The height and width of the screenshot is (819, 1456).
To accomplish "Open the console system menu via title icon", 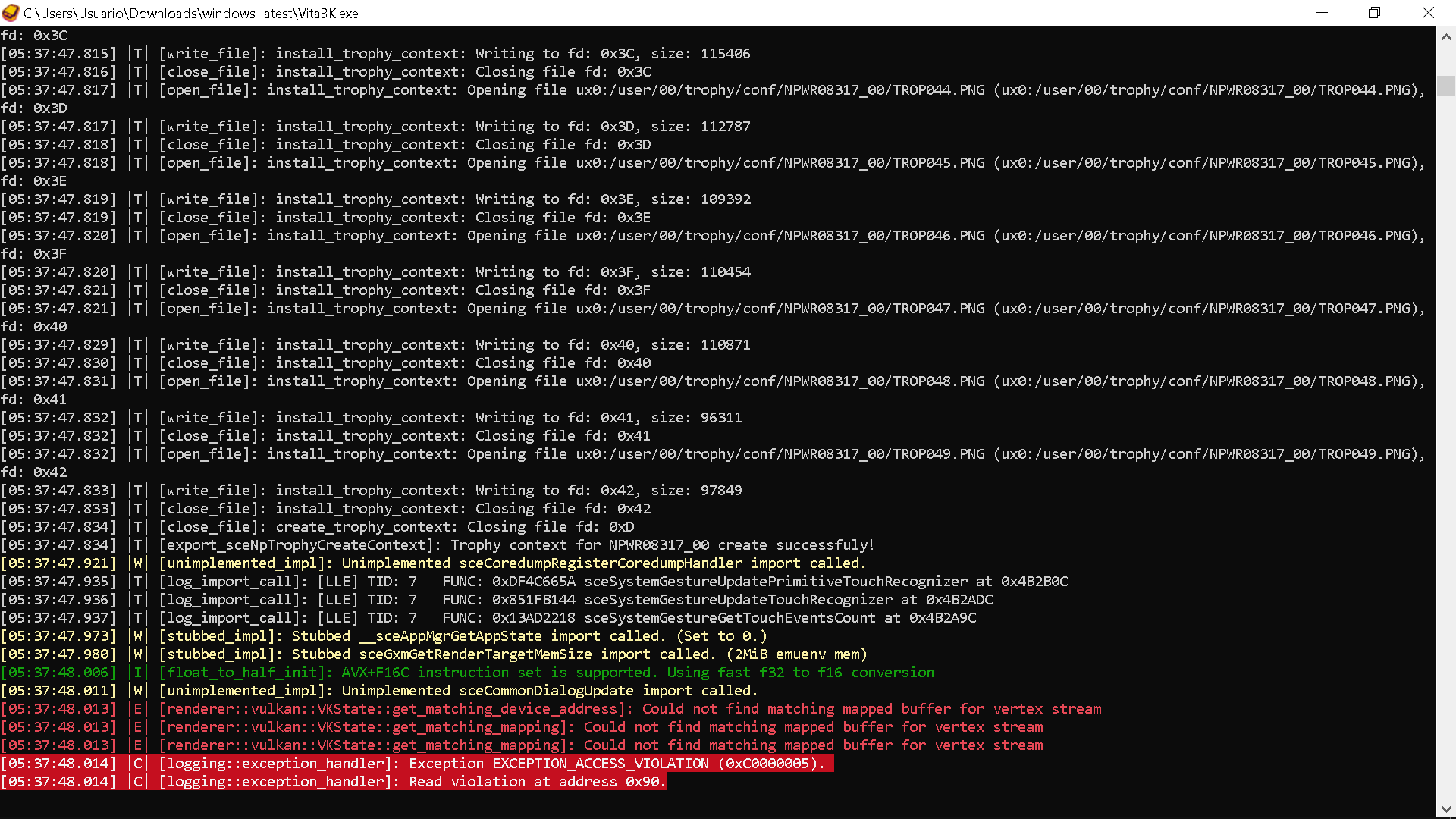I will [11, 13].
